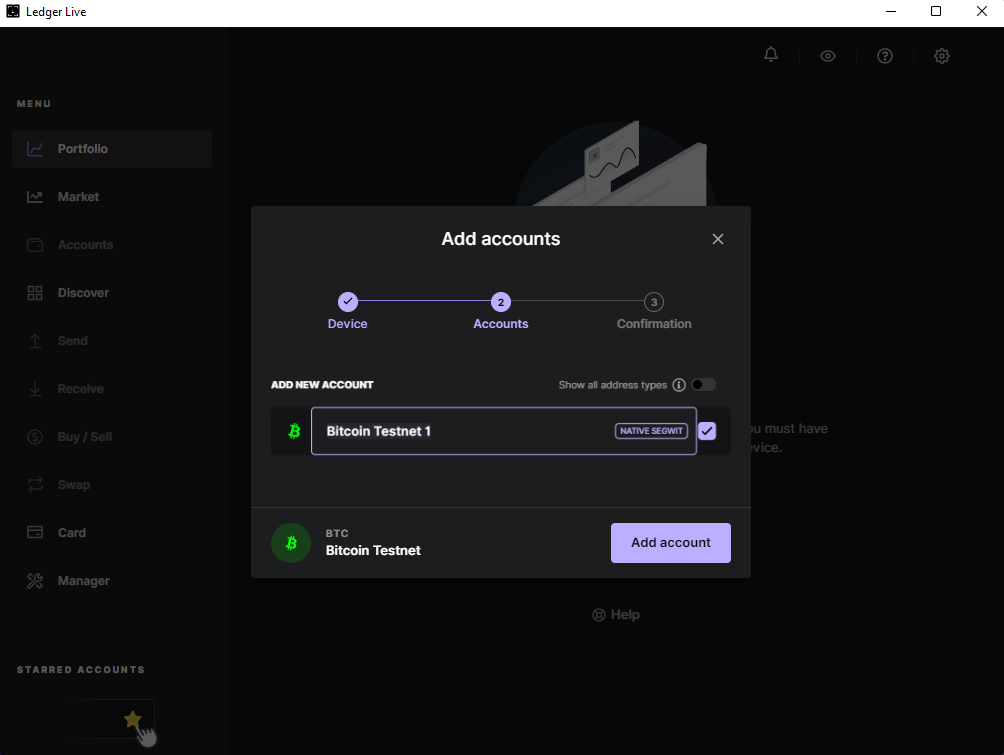The height and width of the screenshot is (755, 1004).
Task: Close the Add accounts dialog
Action: click(717, 239)
